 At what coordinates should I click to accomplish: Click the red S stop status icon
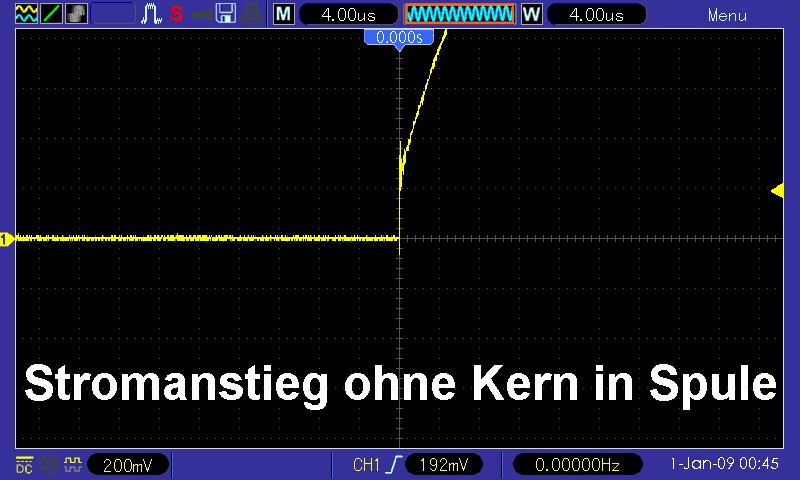coord(176,14)
